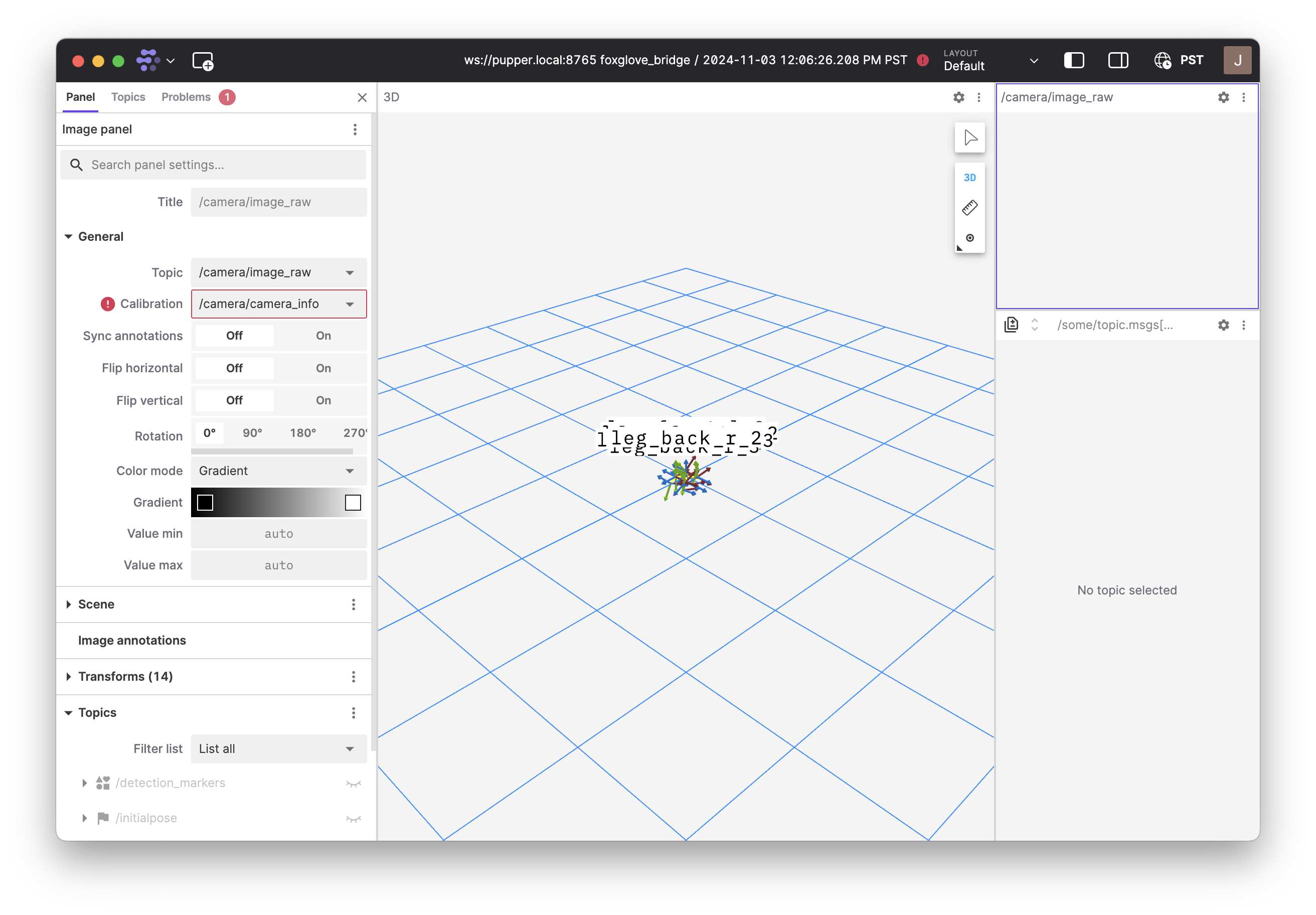The height and width of the screenshot is (915, 1316).
Task: Open the Filter list dropdown
Action: click(278, 749)
